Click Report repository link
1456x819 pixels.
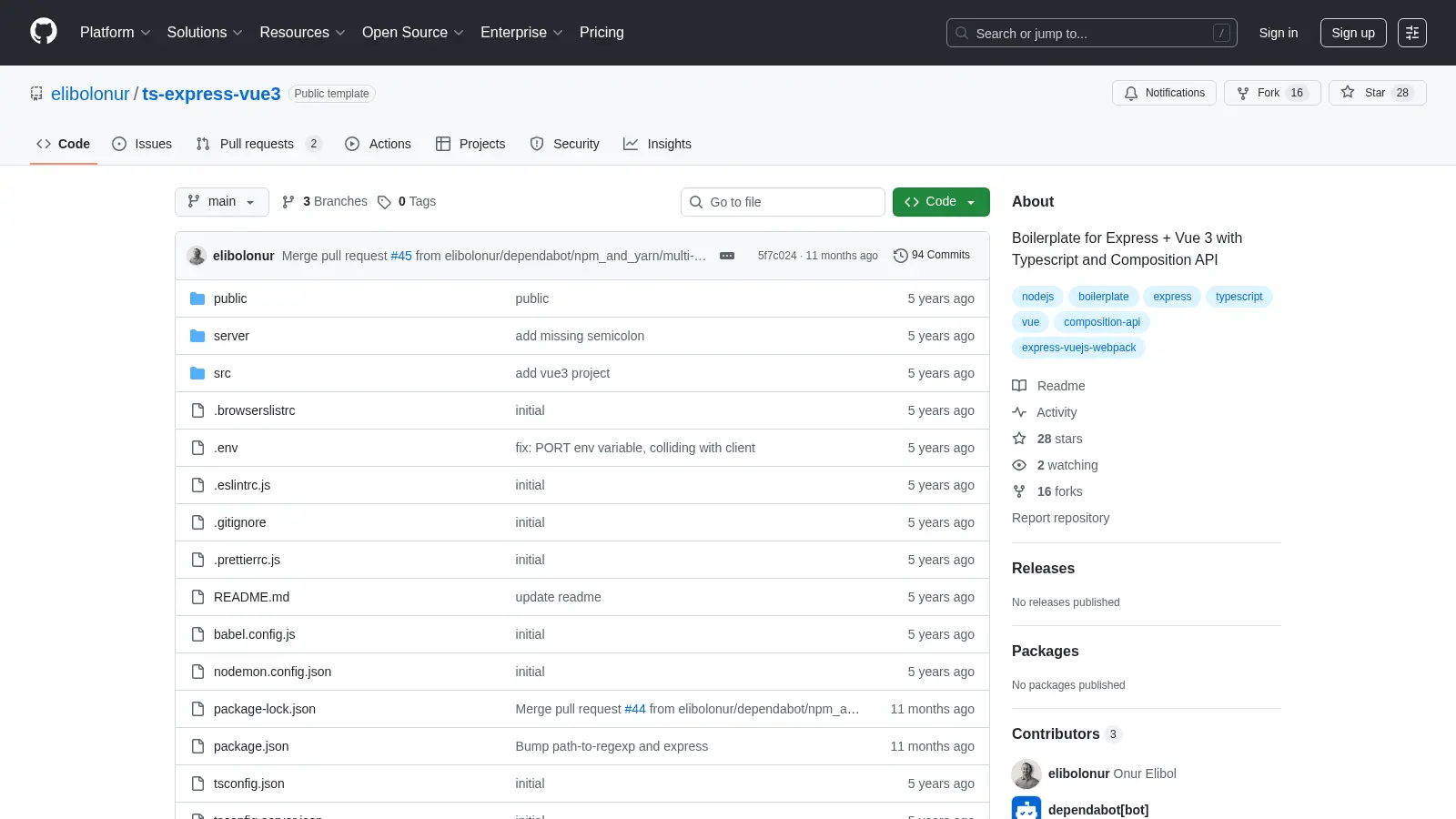[1060, 518]
